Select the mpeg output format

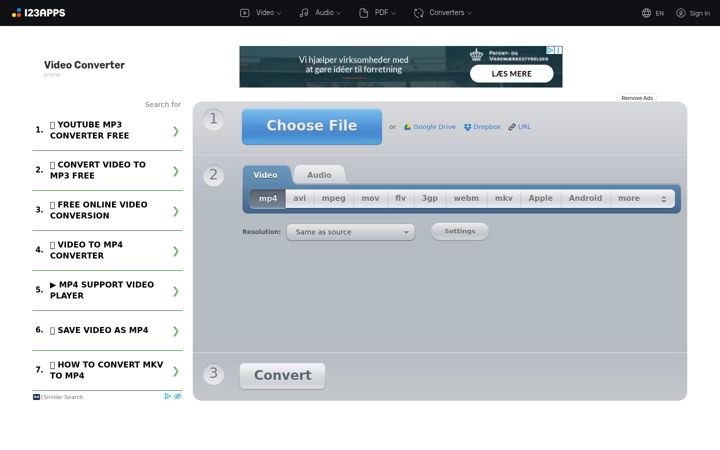333,198
